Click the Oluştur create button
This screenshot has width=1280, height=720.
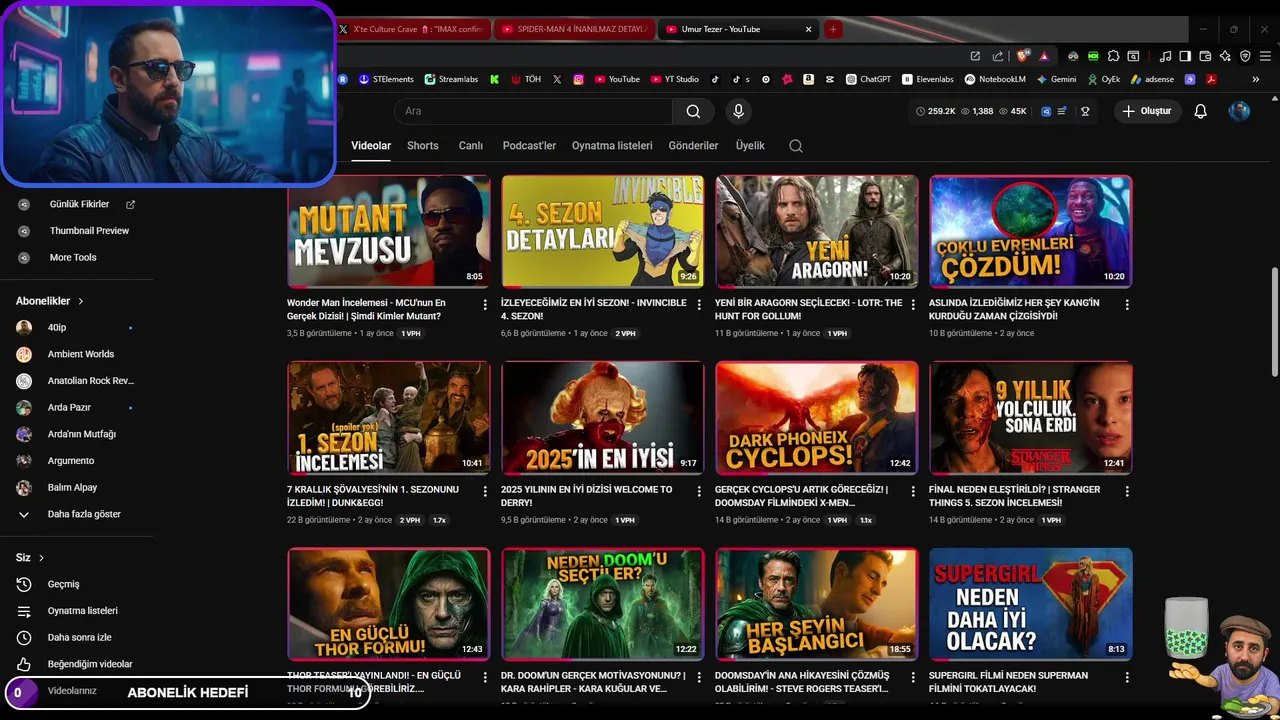pyautogui.click(x=1147, y=111)
